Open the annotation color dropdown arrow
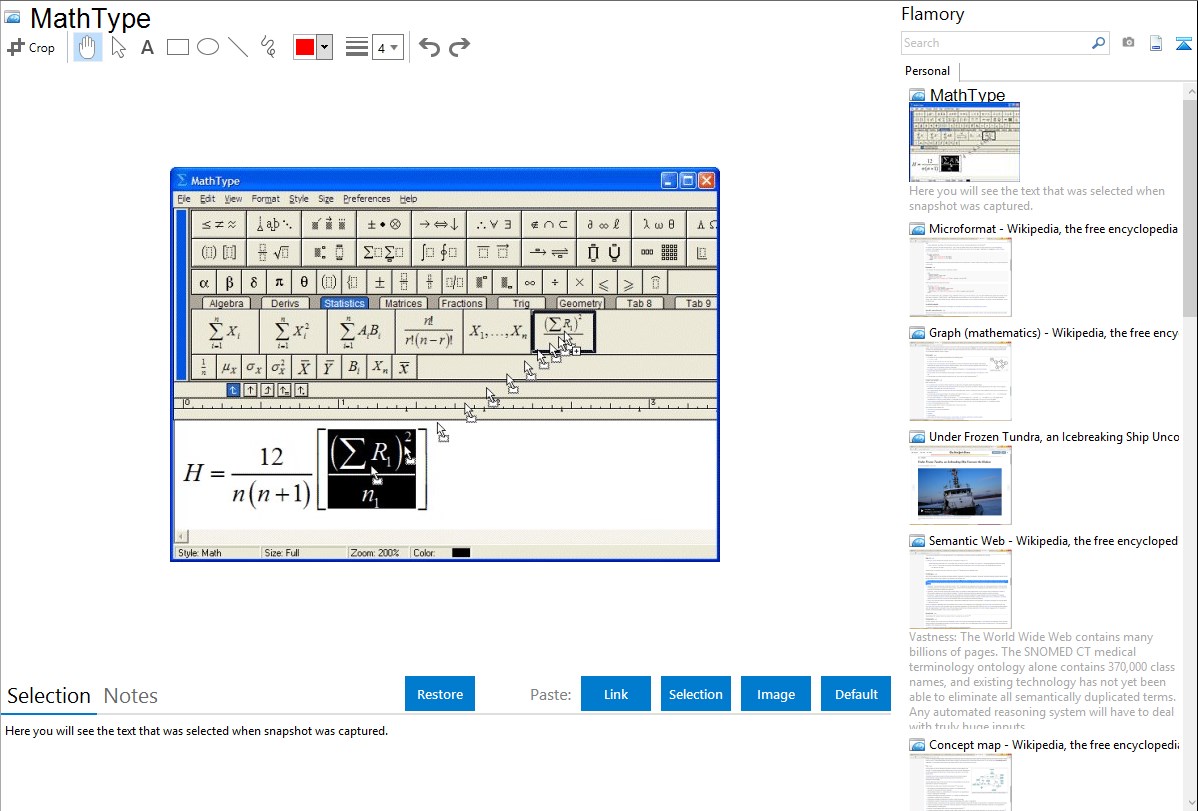Viewport: 1198px width, 811px height. point(324,47)
